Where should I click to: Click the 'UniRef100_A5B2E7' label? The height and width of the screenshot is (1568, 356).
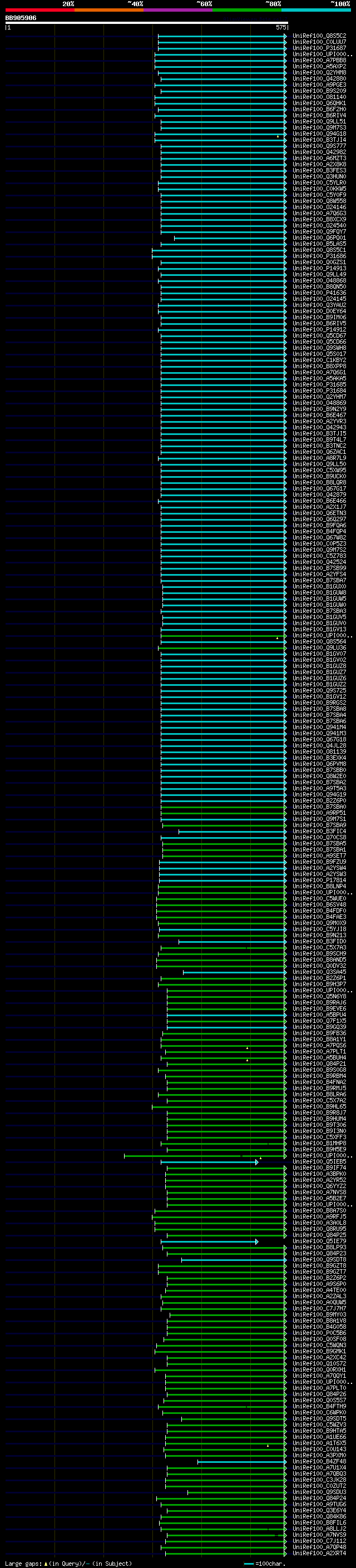[319, 1199]
